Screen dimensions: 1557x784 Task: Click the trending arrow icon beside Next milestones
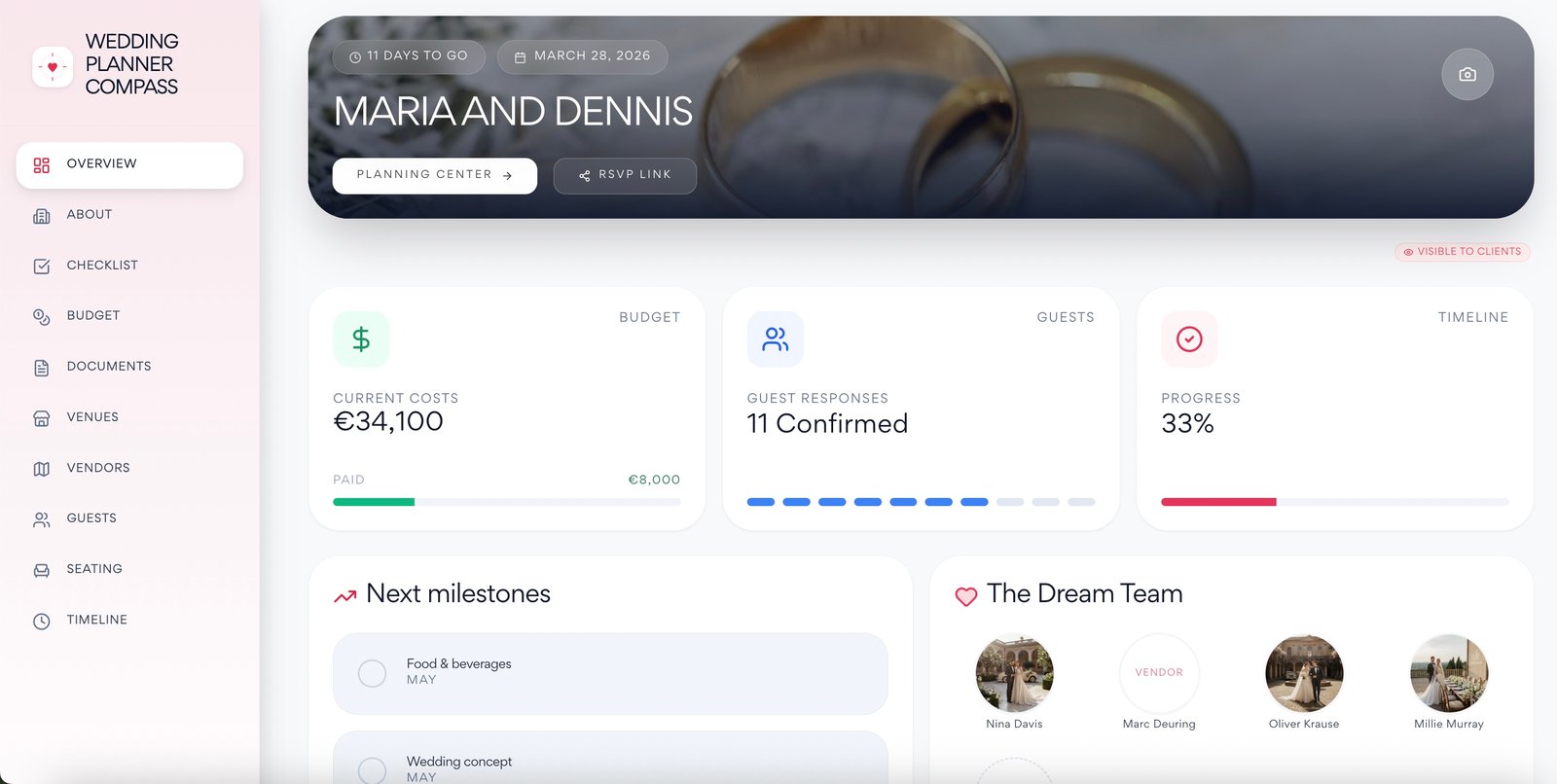[x=344, y=595]
